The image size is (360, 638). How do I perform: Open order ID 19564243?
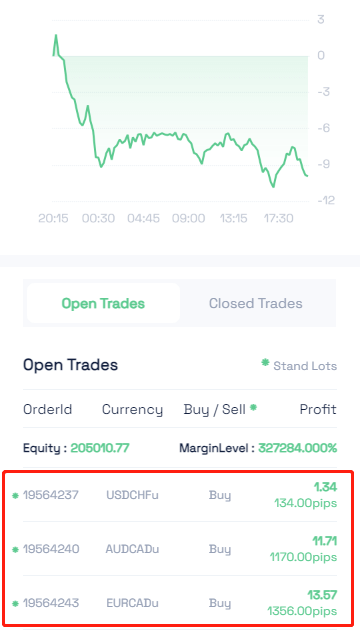coord(51,603)
